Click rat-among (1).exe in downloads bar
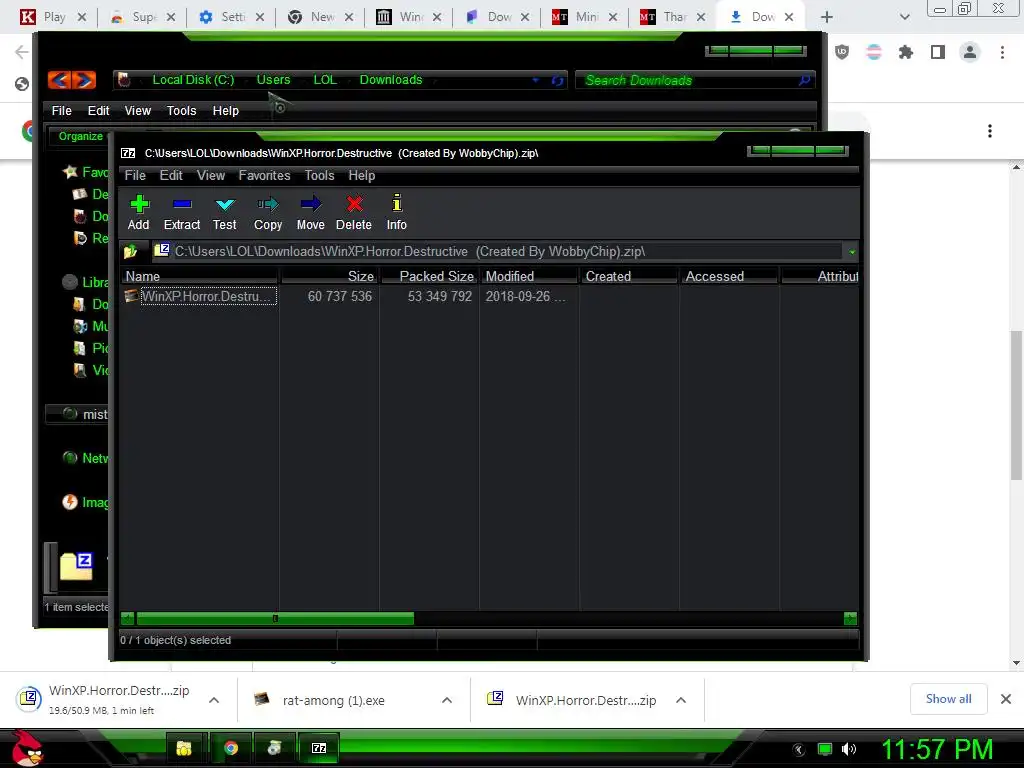The image size is (1024, 768). [333, 700]
